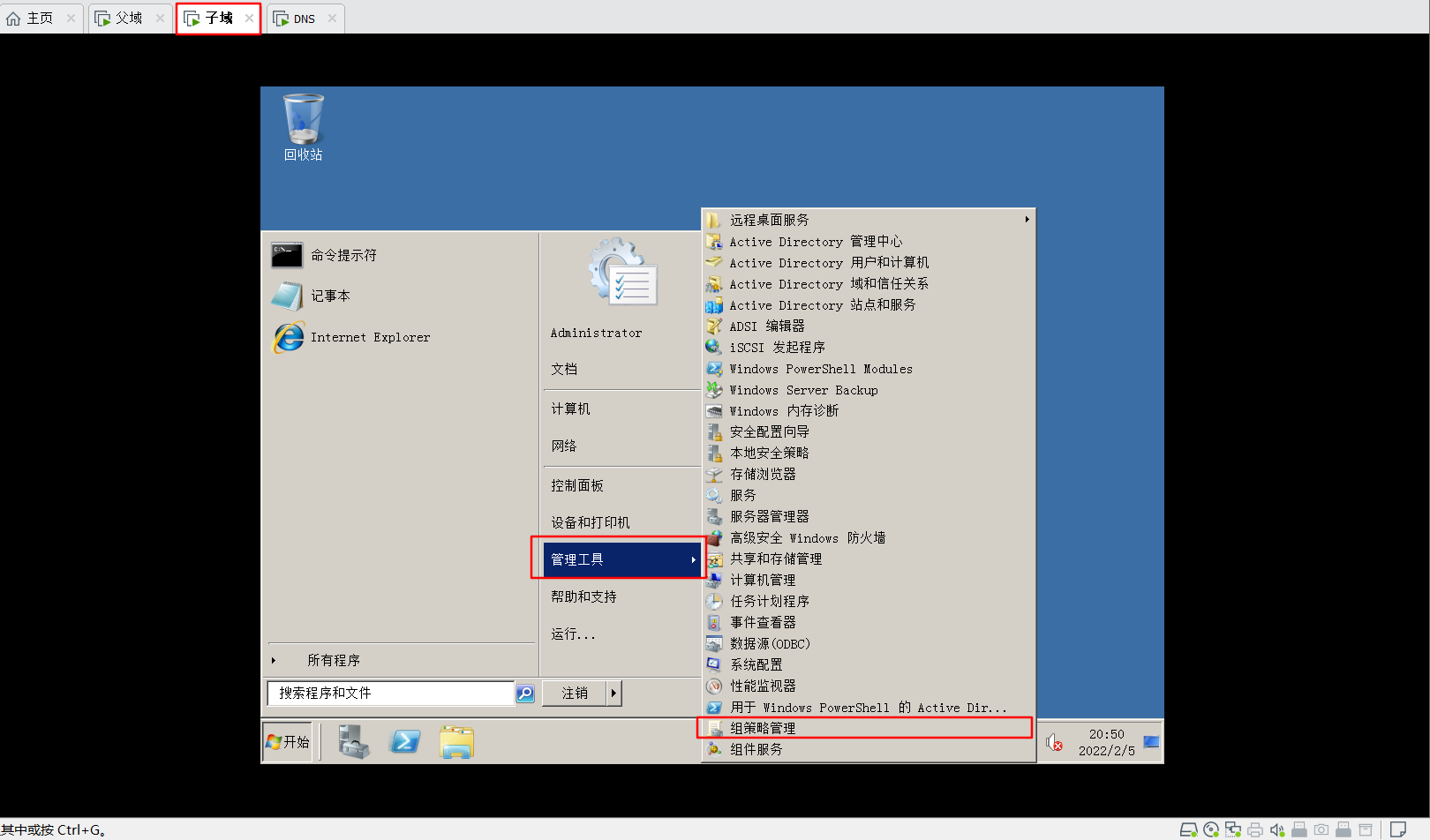The height and width of the screenshot is (840, 1430).
Task: Open Active Directory 域和信任关系
Action: [x=869, y=284]
